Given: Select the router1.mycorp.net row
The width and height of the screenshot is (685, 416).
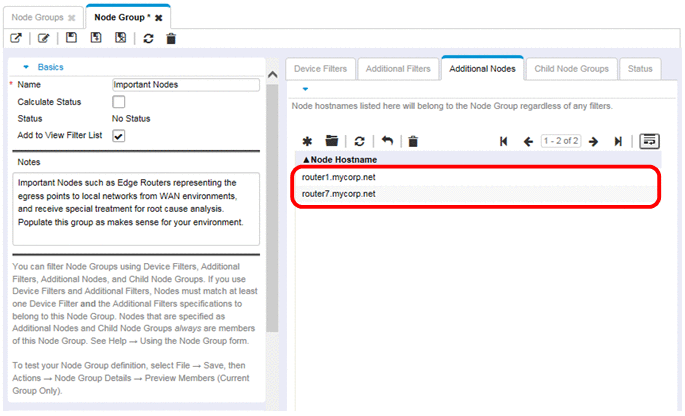Looking at the screenshot, I should [x=338, y=177].
